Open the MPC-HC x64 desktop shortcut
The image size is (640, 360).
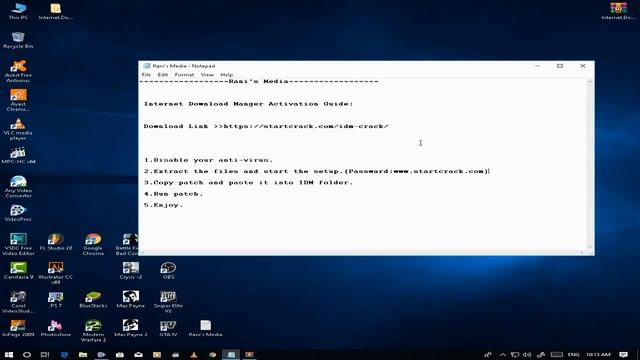(18, 156)
